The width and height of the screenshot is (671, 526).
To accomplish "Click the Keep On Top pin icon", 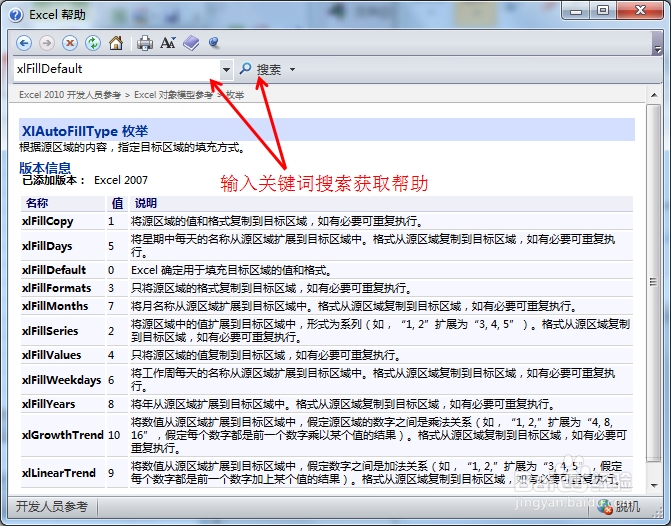I will point(214,42).
